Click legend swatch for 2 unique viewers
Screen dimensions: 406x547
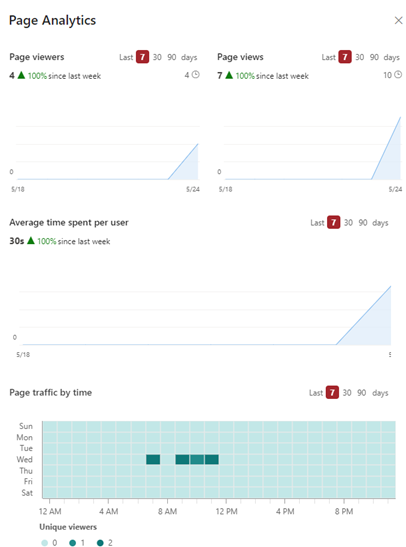(x=100, y=543)
